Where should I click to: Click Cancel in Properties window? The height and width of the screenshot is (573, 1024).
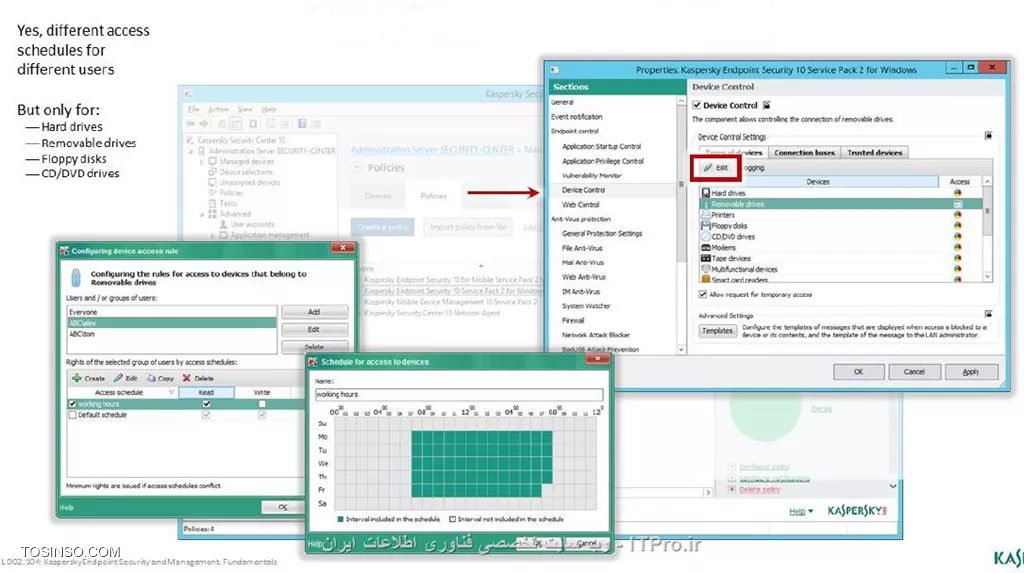tap(914, 372)
